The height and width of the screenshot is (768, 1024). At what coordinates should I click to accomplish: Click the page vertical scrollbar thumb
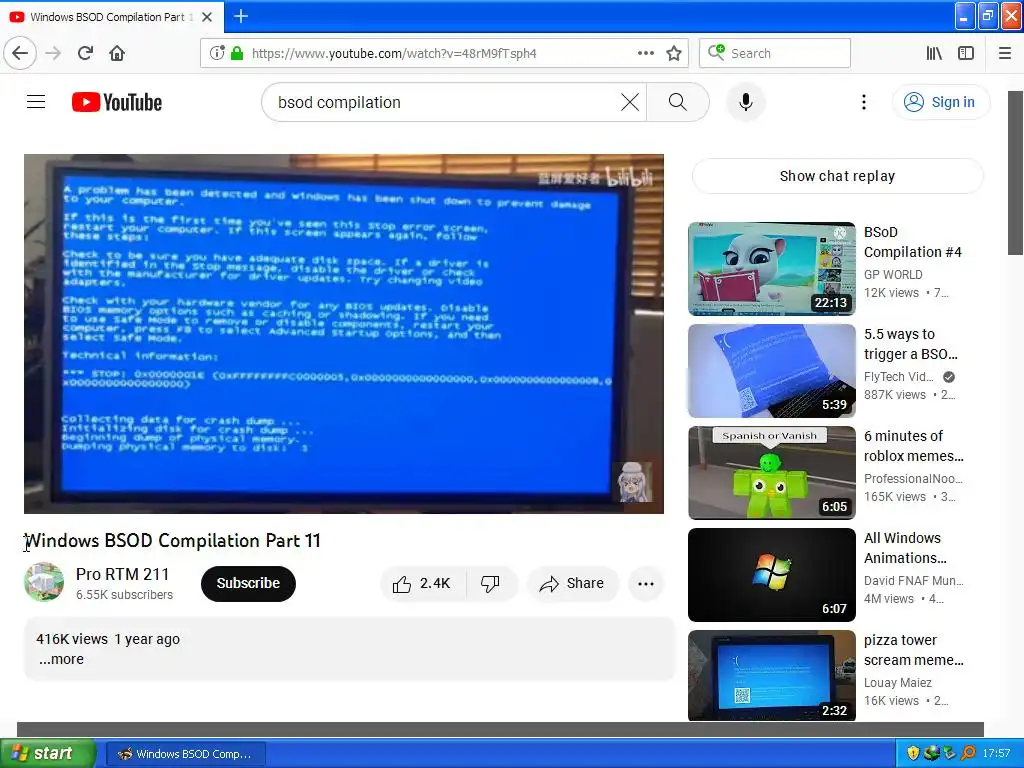[x=1015, y=173]
